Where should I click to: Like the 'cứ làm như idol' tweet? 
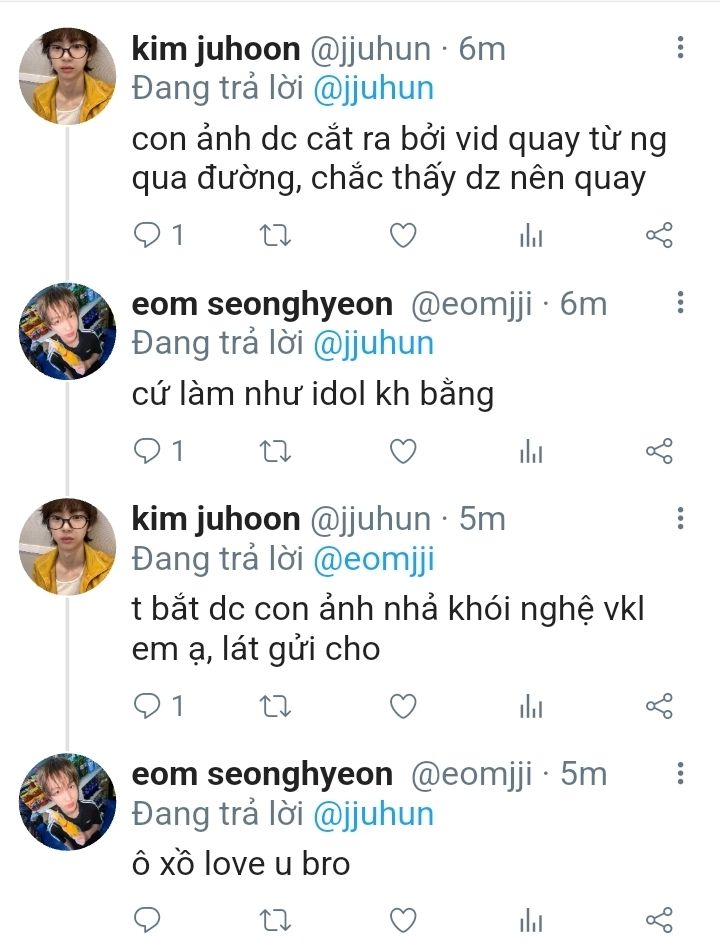tap(402, 452)
